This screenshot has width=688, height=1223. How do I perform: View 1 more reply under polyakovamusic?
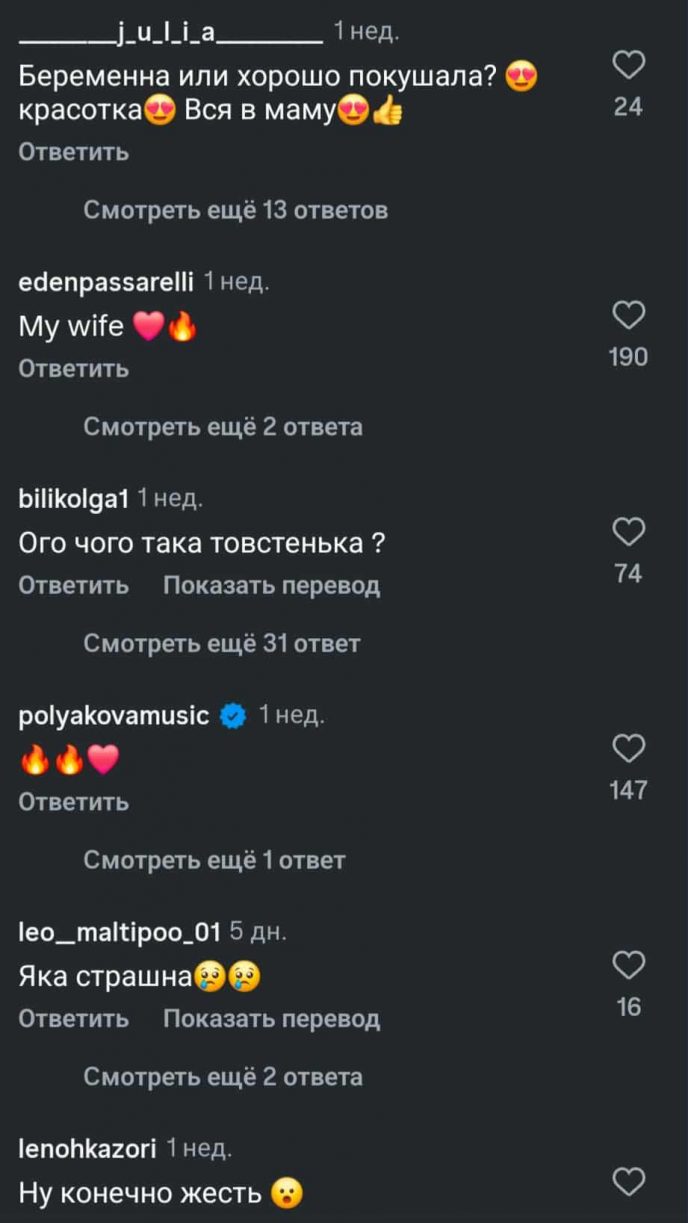214,860
